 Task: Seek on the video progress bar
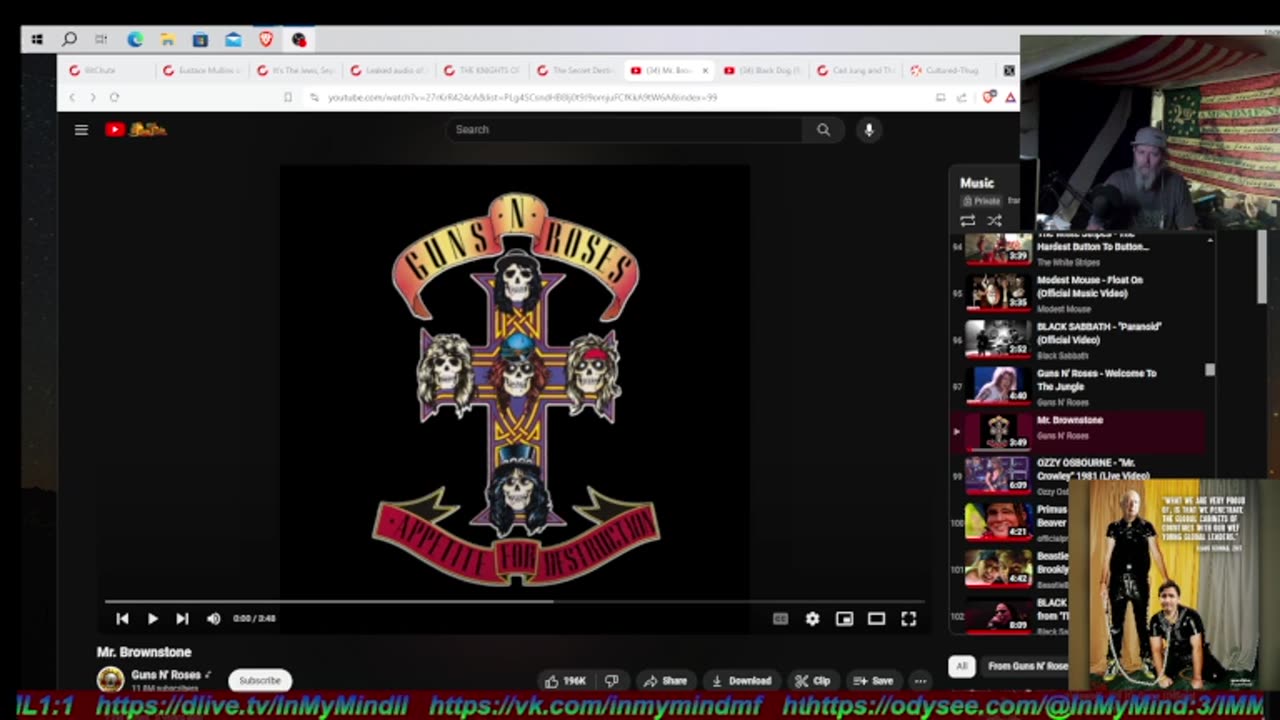(514, 602)
